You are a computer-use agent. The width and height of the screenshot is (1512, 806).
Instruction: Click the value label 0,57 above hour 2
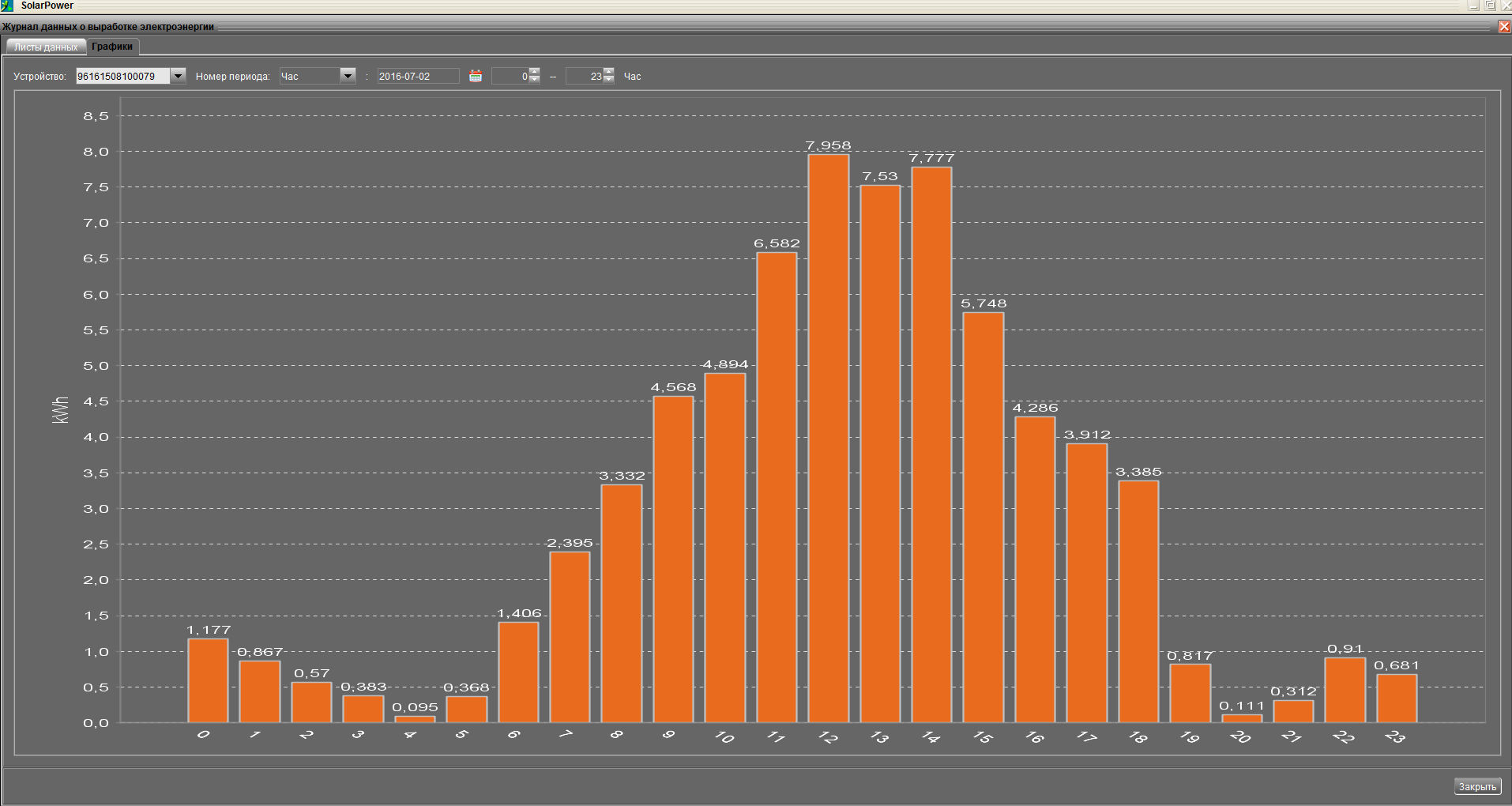coord(312,673)
